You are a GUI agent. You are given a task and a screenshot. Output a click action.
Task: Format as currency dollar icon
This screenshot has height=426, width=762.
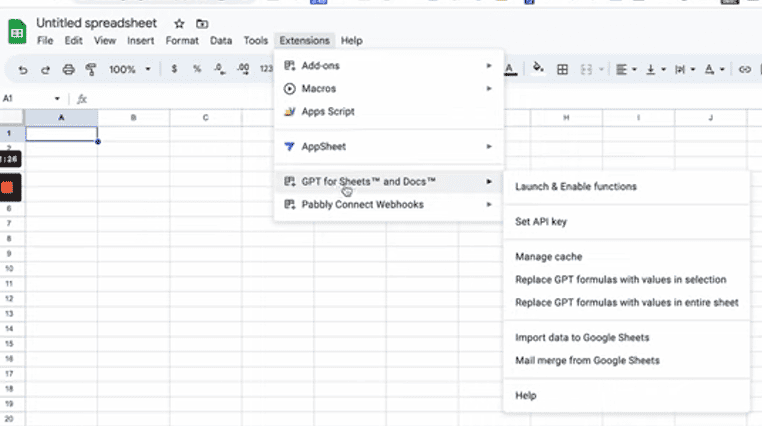coord(174,69)
